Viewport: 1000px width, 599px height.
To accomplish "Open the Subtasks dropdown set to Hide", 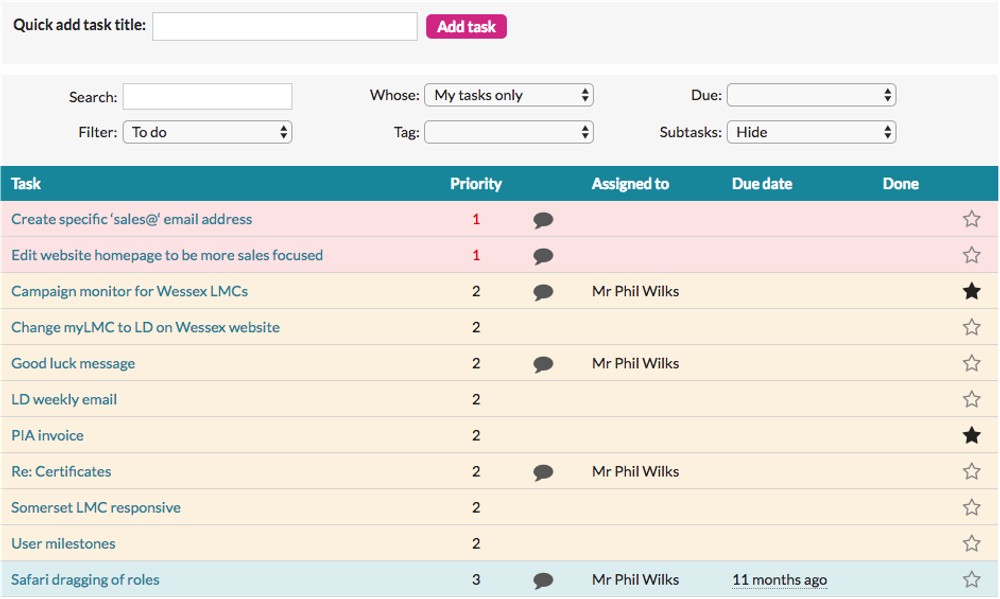I will pos(810,132).
